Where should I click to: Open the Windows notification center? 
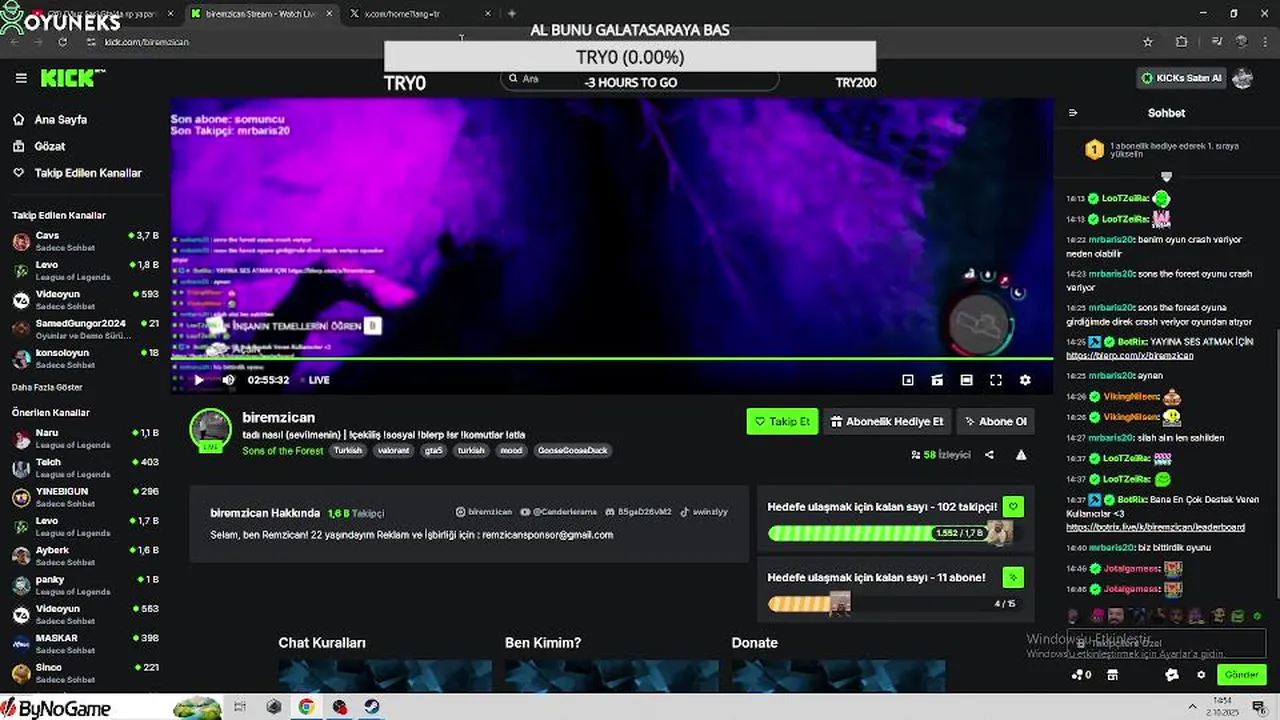tap(1259, 707)
